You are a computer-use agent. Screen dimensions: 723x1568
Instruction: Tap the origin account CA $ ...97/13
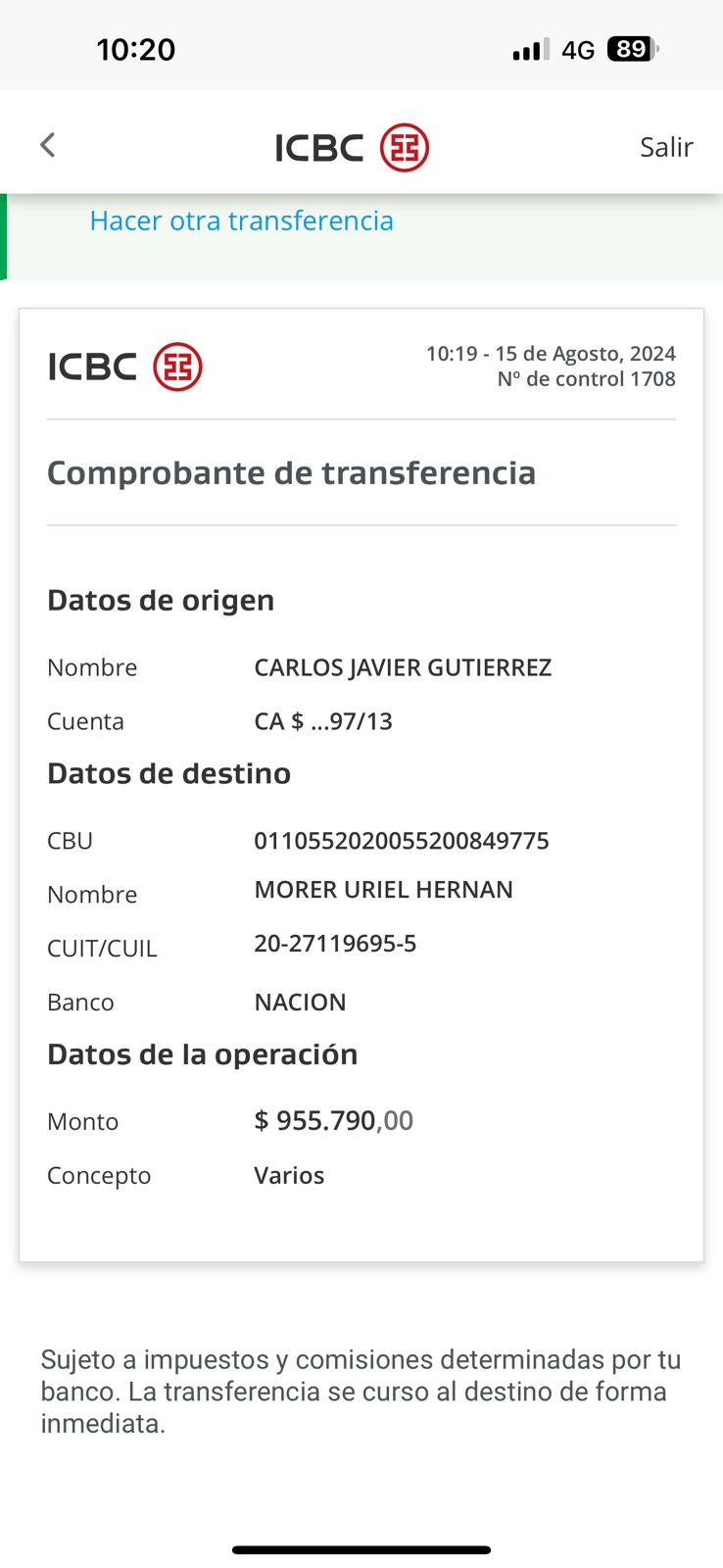click(323, 721)
